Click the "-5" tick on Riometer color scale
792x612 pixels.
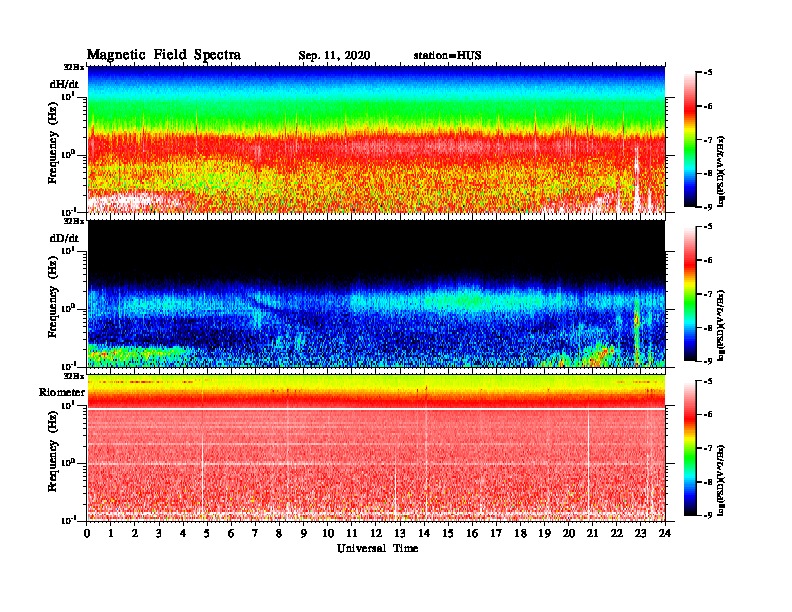click(x=707, y=381)
